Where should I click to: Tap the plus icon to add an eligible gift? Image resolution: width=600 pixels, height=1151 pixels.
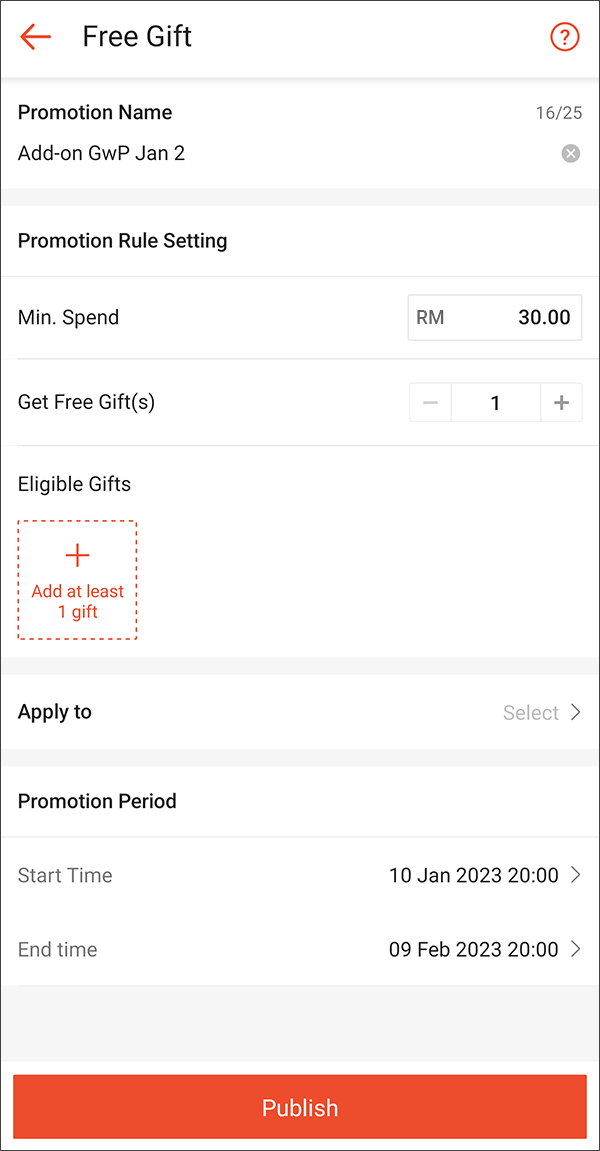tap(77, 555)
